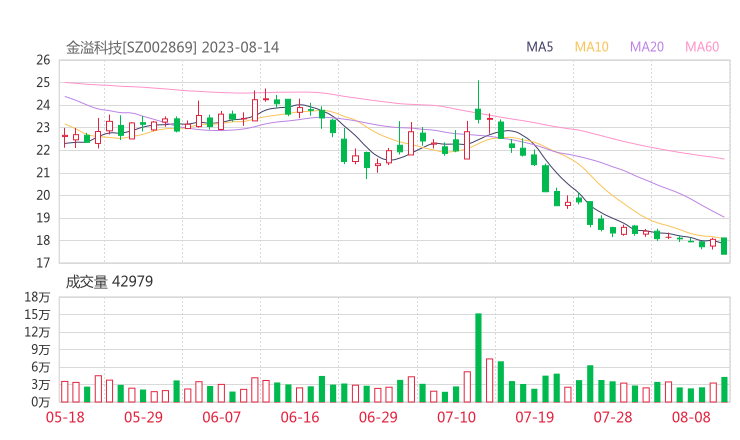Click the MA20 legend label

(x=647, y=47)
